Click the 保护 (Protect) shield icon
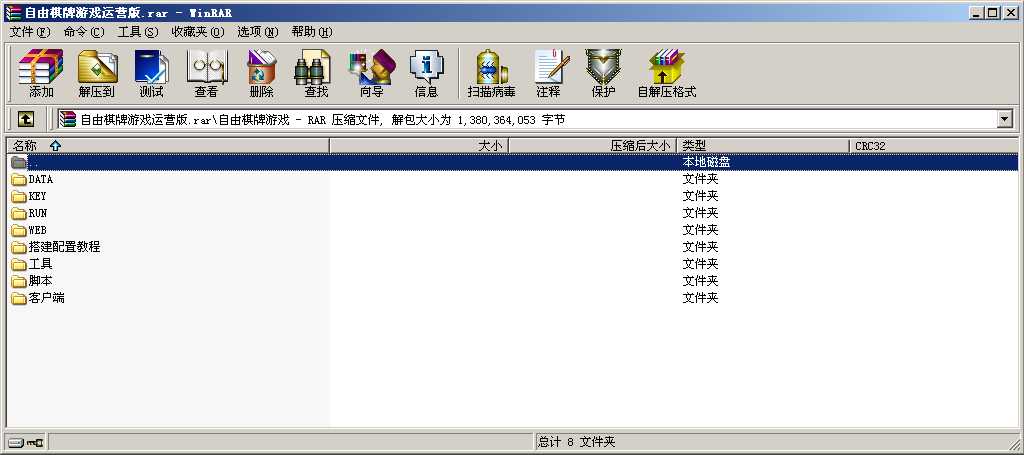1024x455 pixels. point(603,73)
